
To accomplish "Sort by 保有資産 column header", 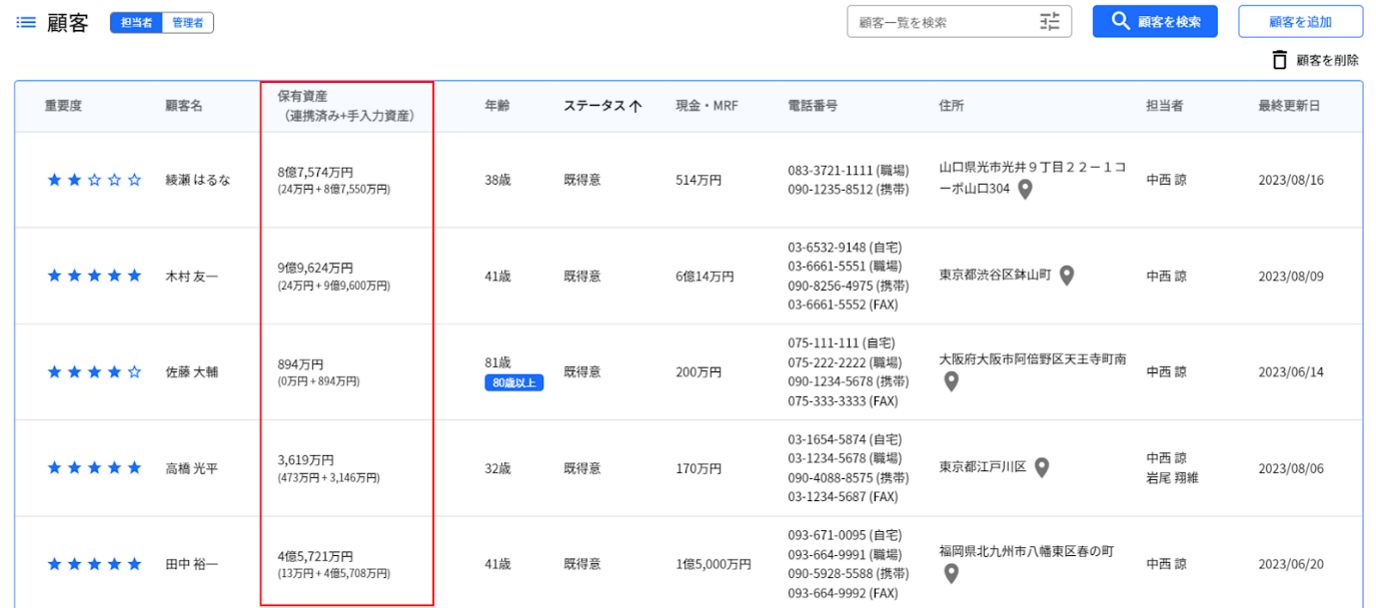I will [x=346, y=106].
